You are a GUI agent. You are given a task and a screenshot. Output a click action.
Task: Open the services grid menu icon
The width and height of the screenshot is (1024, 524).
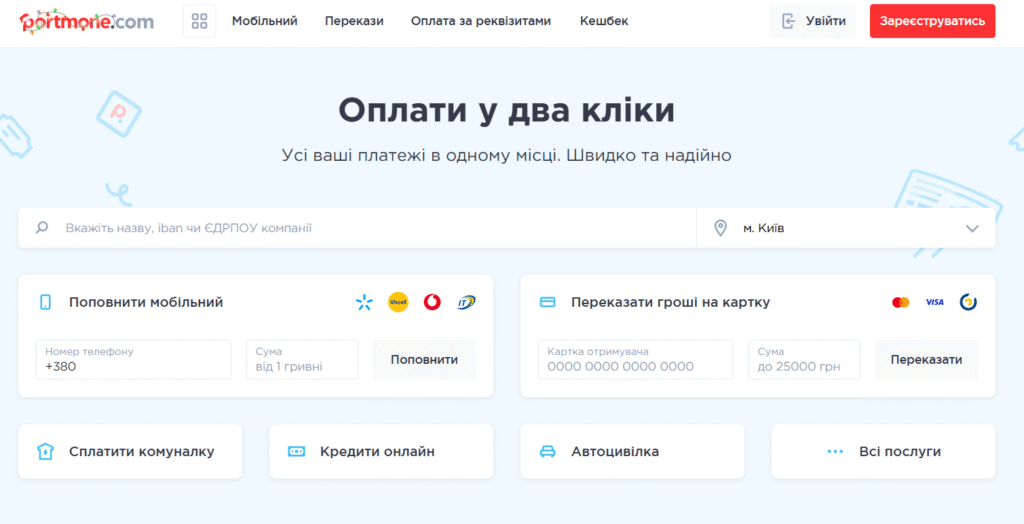(x=199, y=21)
